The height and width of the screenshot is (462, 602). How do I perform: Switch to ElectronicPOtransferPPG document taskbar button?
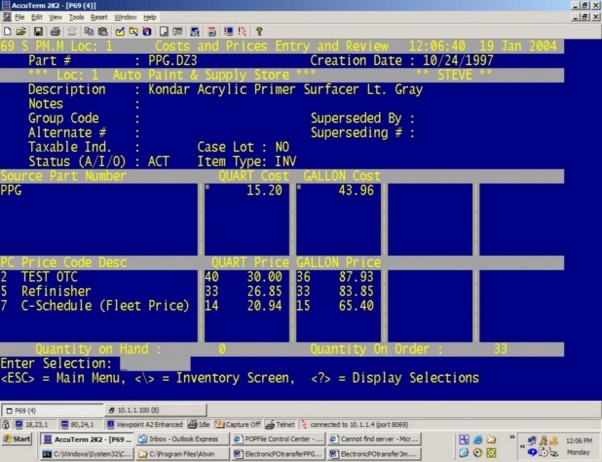click(279, 454)
